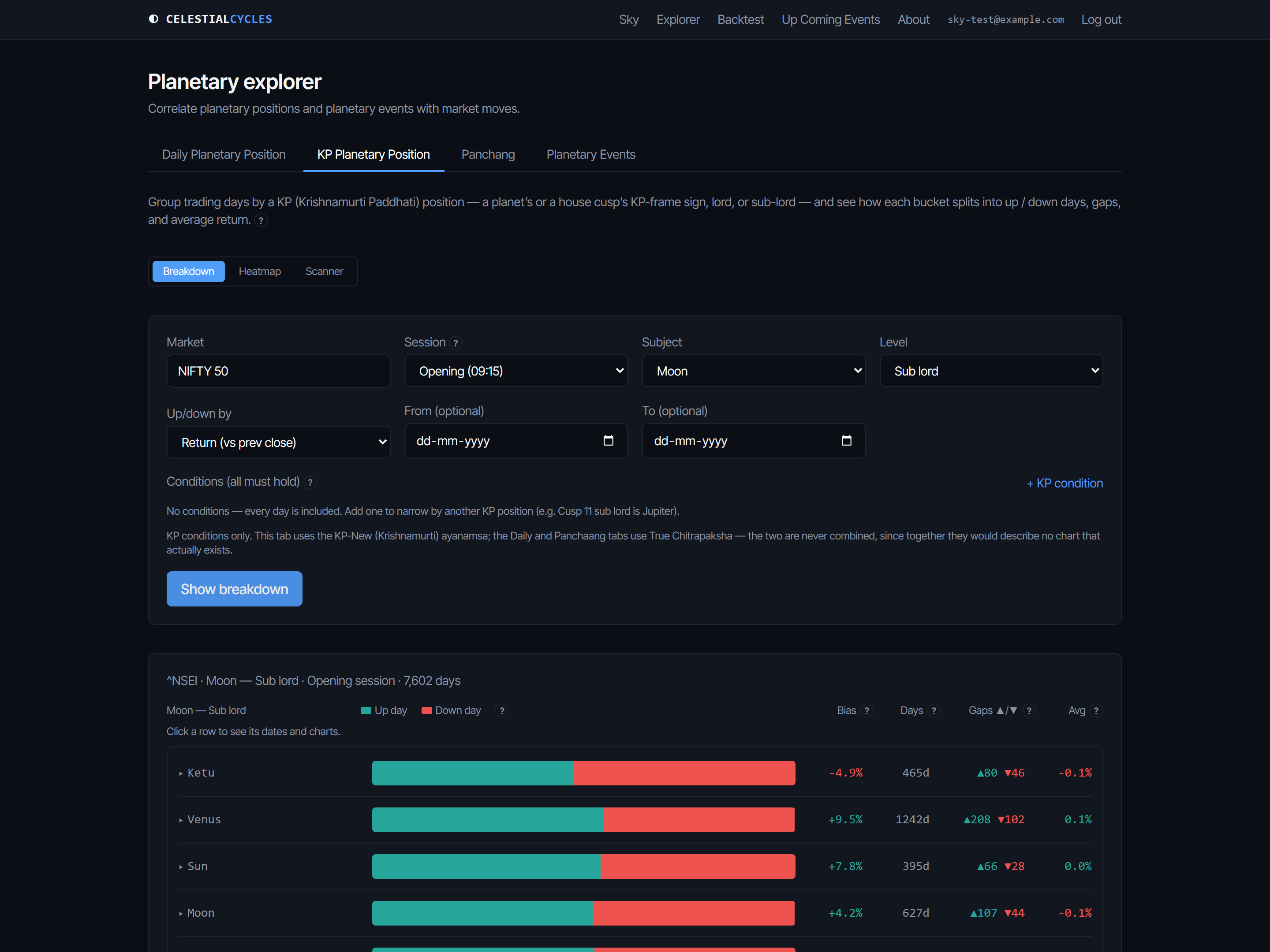
Task: Open Explorer in the top navigation
Action: 678,19
